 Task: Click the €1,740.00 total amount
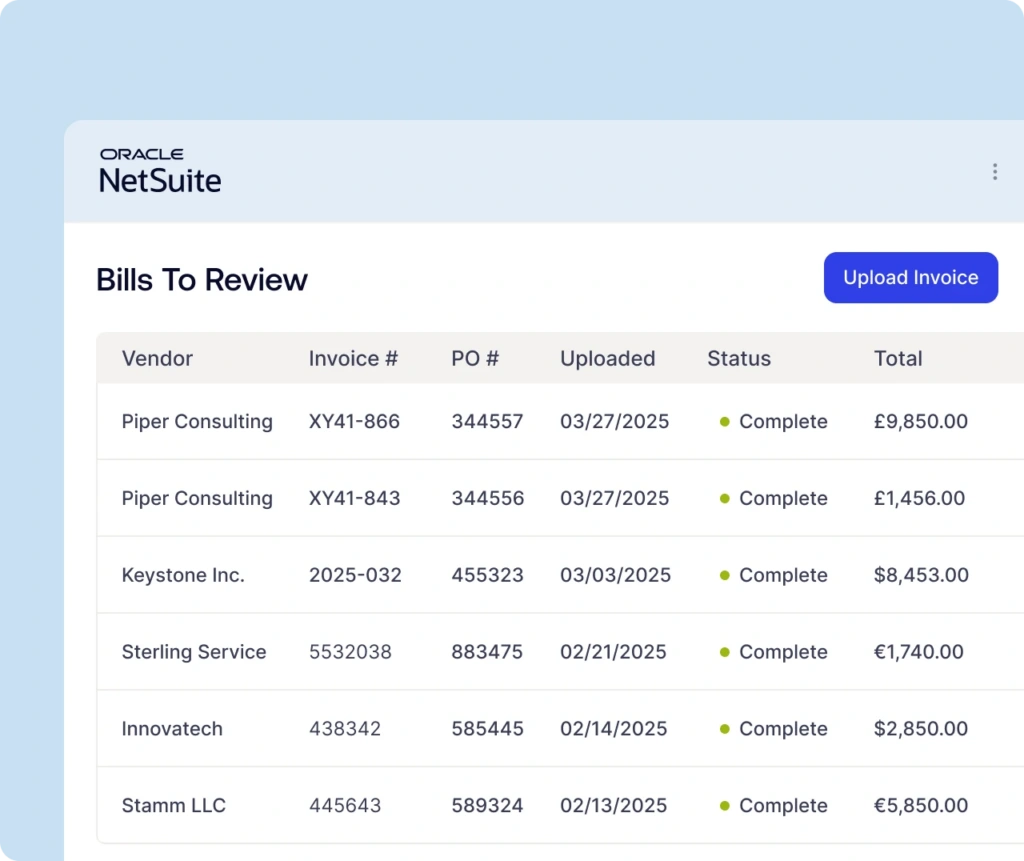point(918,653)
